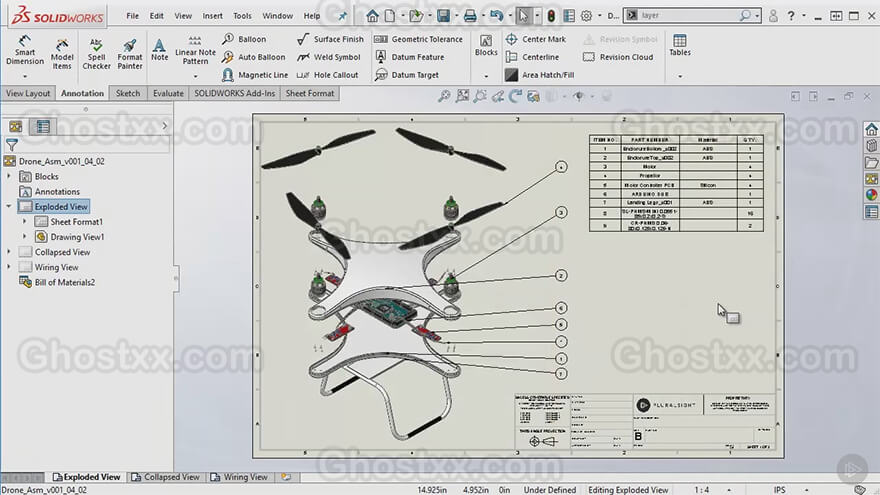
Task: Expand Smart Dimension dropdown arrow
Action: tap(25, 76)
